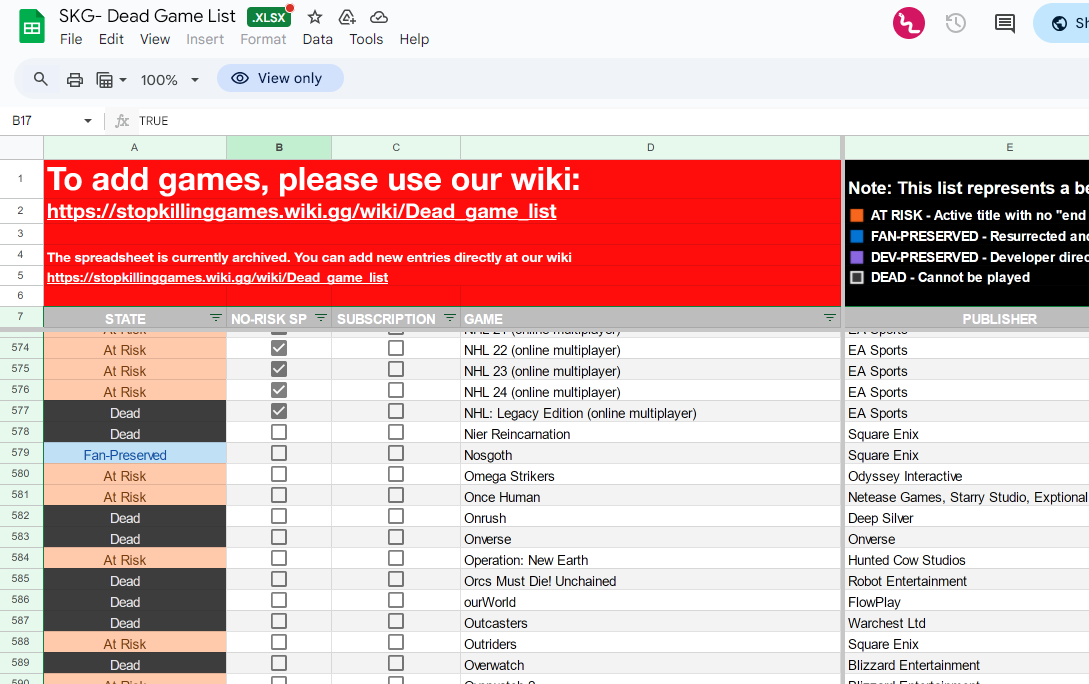Click the View only button
The width and height of the screenshot is (1089, 684).
pyautogui.click(x=280, y=78)
